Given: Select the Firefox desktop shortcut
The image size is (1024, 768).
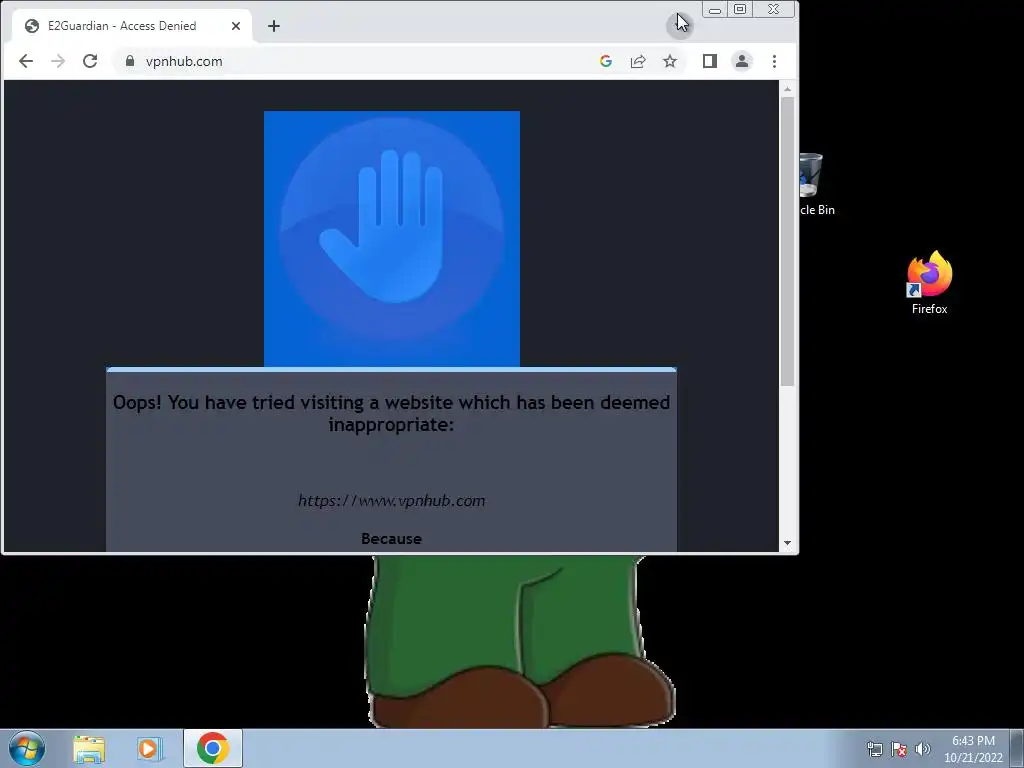Looking at the screenshot, I should coord(929,283).
